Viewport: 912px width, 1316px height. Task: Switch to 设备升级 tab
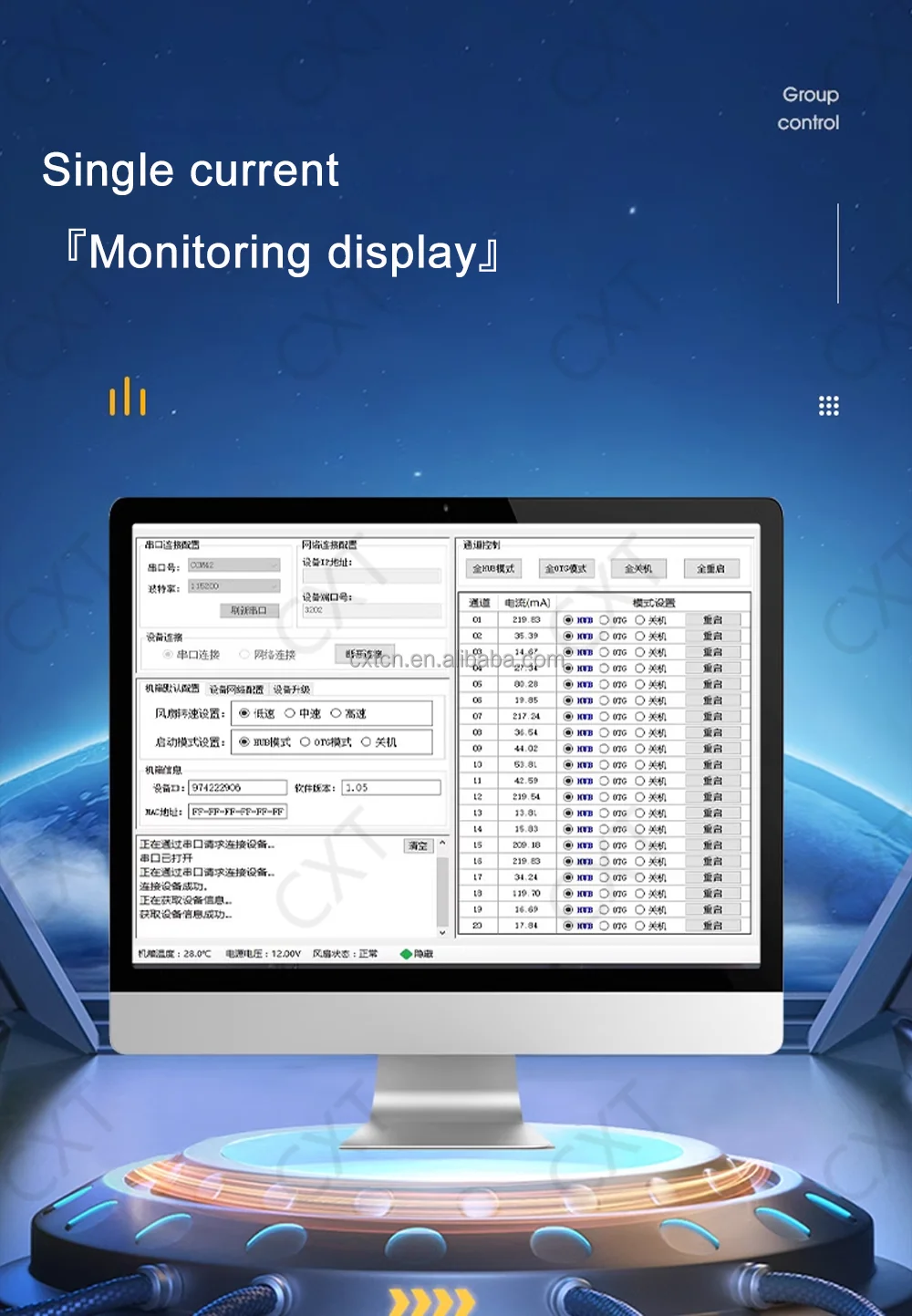pos(292,689)
